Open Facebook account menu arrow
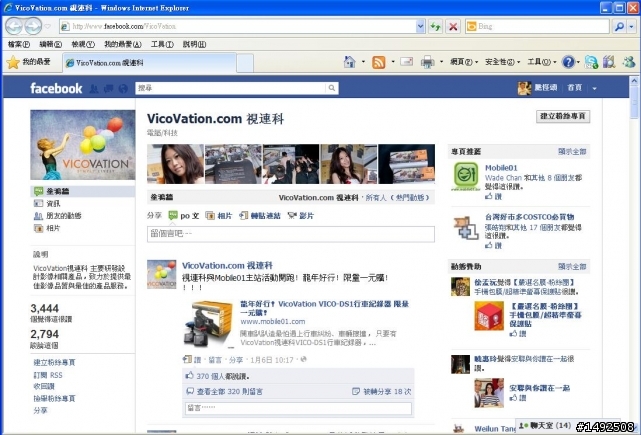The width and height of the screenshot is (641, 435). point(594,88)
